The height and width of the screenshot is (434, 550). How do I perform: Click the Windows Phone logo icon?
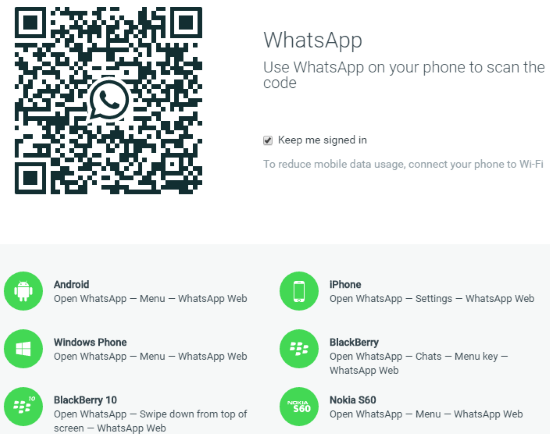[24, 349]
